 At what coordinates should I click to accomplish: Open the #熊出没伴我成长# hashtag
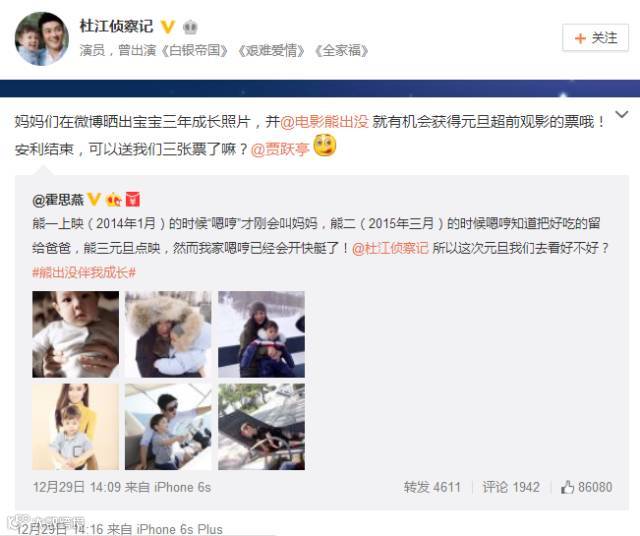(x=84, y=272)
